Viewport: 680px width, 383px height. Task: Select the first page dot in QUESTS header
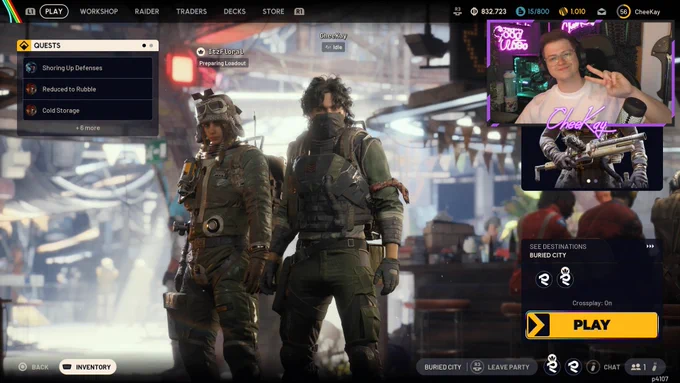pos(144,46)
